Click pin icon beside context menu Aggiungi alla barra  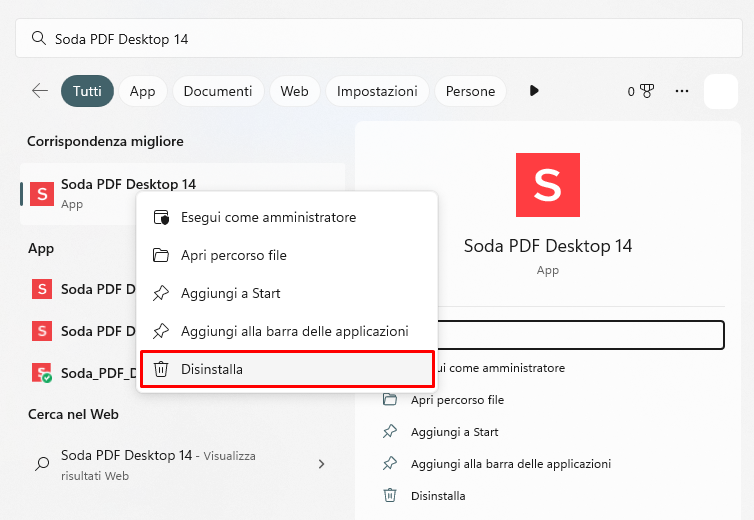(161, 331)
